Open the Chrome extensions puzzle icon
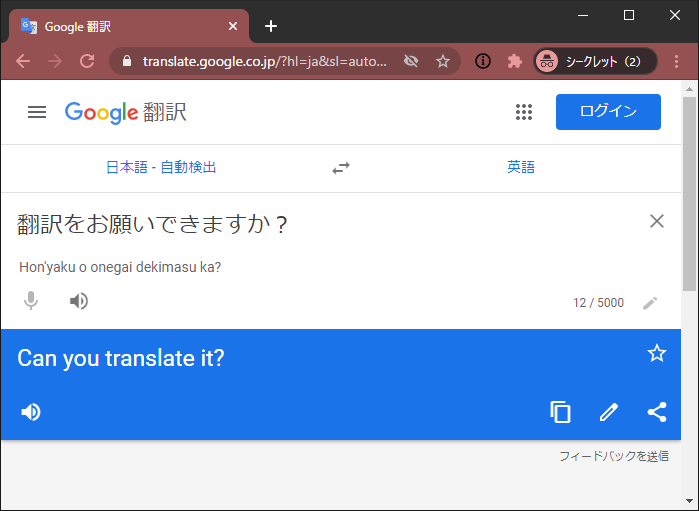Screen dimensions: 699x511 pyautogui.click(x=515, y=61)
